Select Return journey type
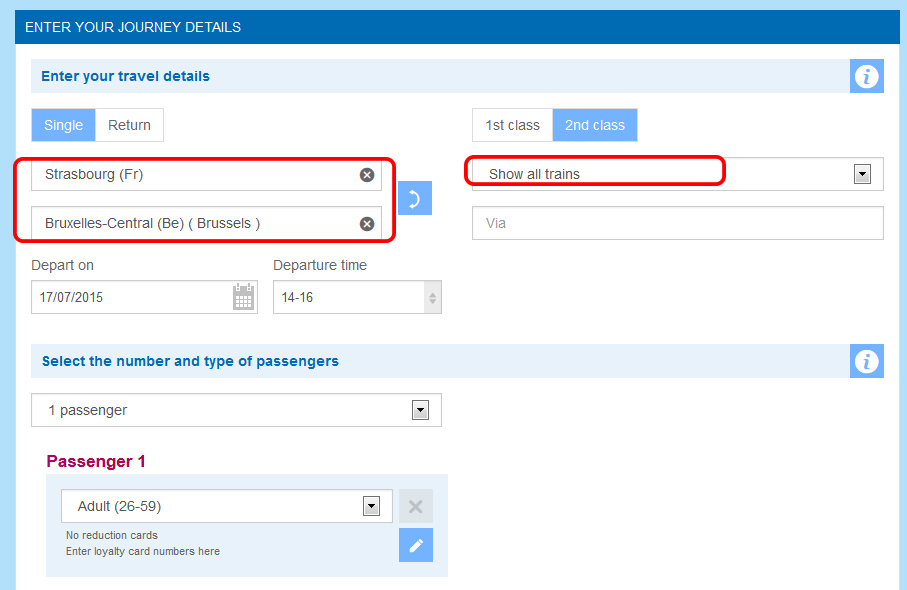Screen dimensions: 907x590 (x=129, y=125)
